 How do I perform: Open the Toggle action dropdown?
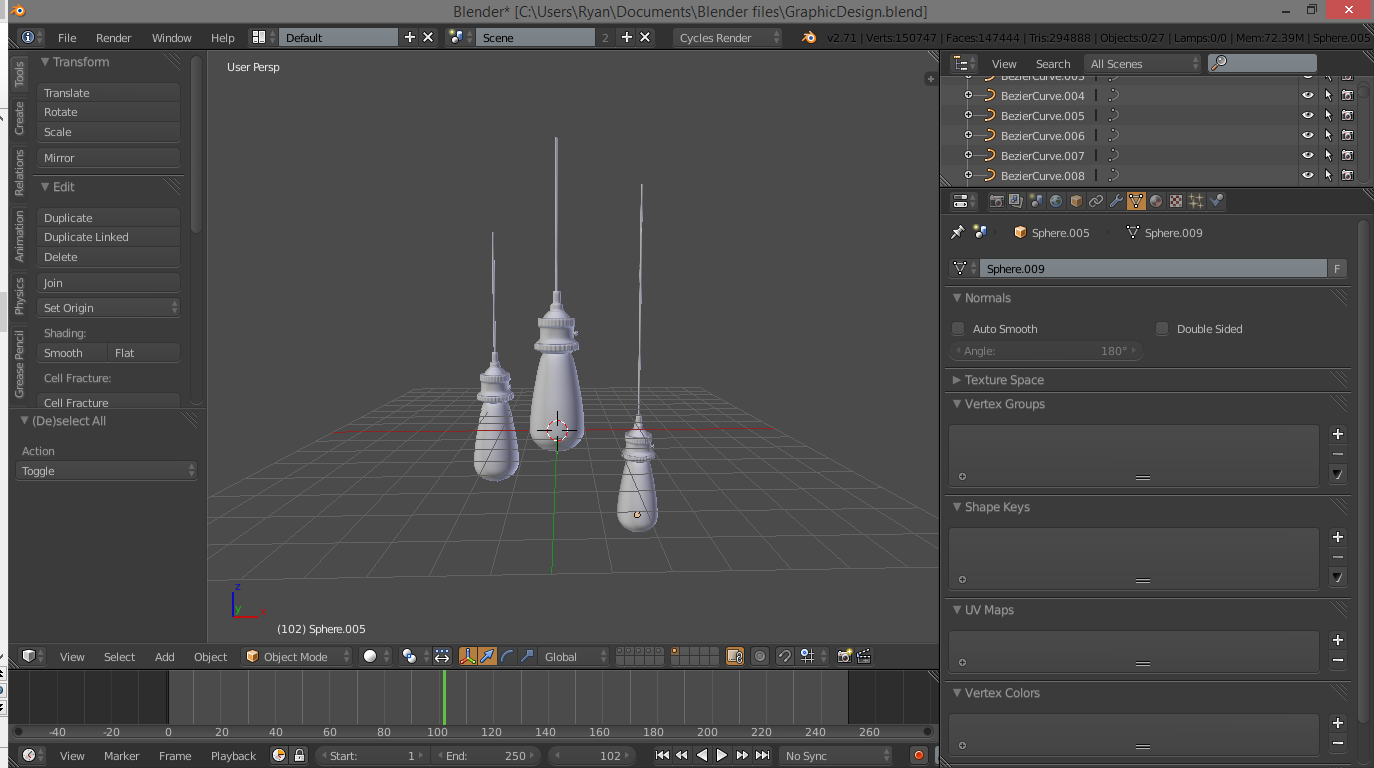click(106, 470)
